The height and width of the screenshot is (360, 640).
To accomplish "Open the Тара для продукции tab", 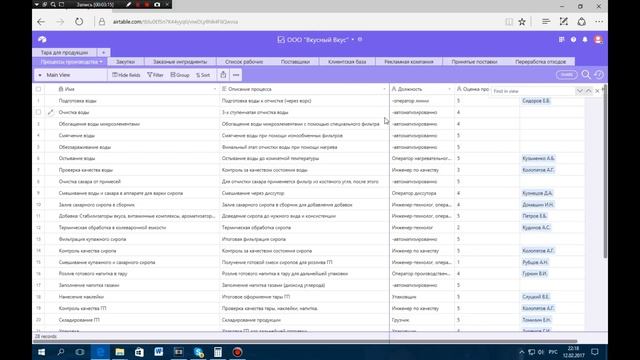I will tap(64, 52).
